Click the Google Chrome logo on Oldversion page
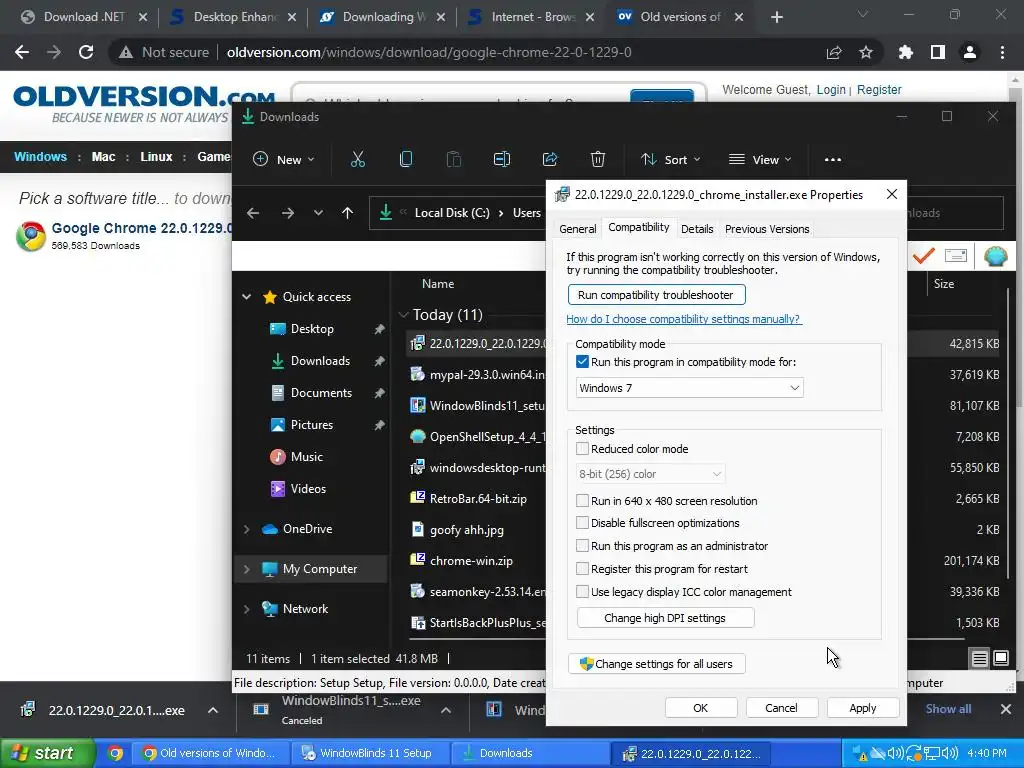The image size is (1024, 768). pos(31,236)
